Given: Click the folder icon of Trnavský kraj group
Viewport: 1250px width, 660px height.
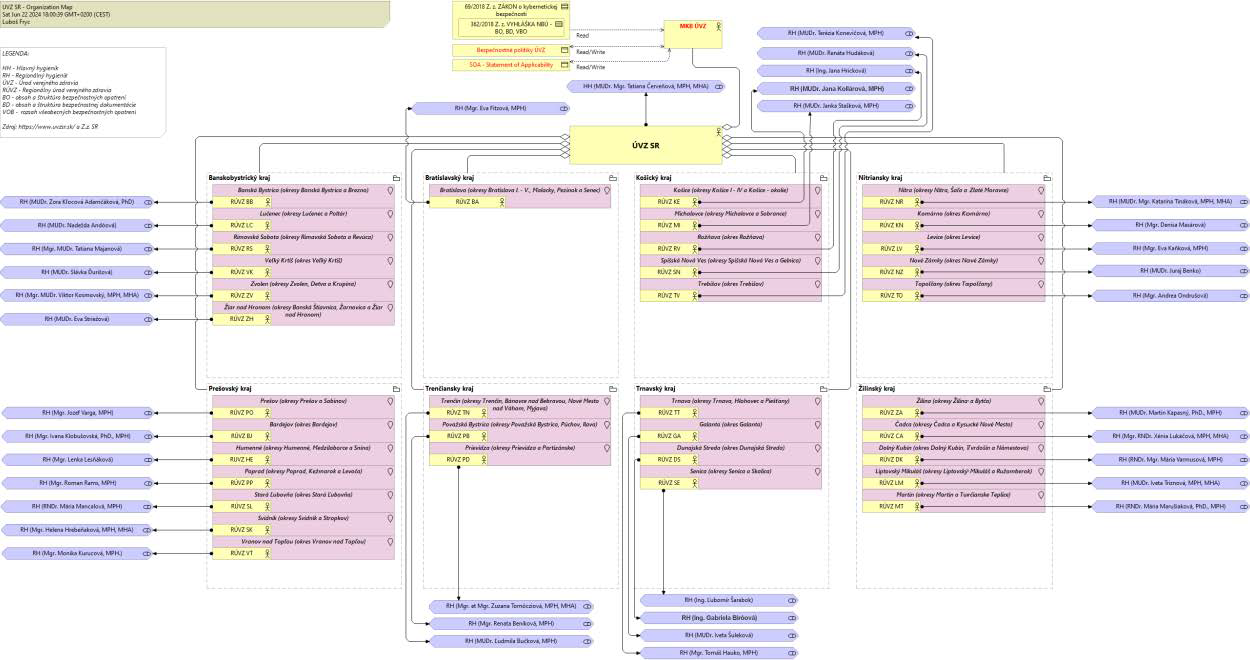Looking at the screenshot, I should pos(823,389).
